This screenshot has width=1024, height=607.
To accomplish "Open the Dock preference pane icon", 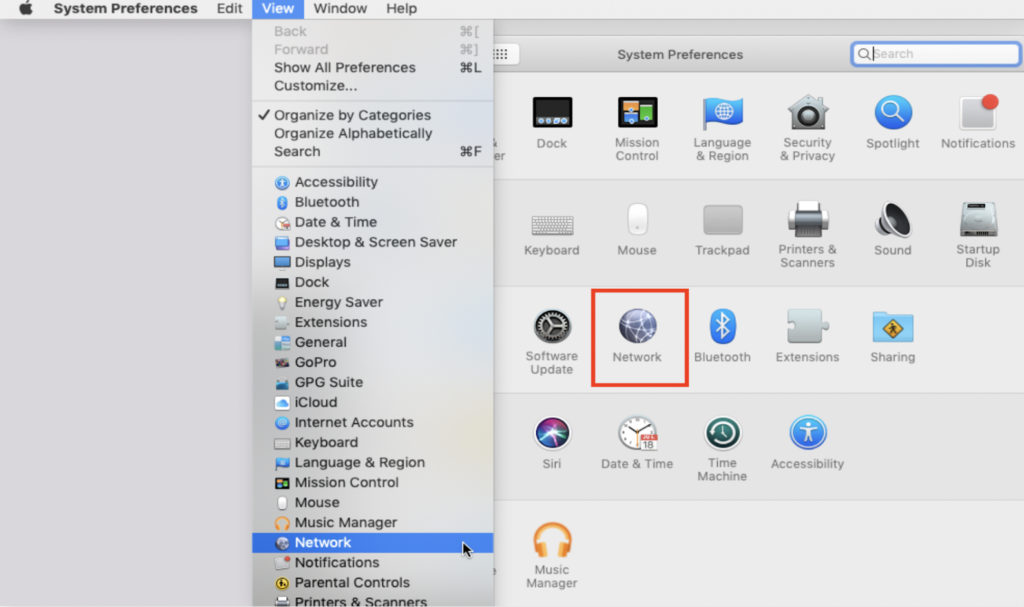I will click(552, 112).
